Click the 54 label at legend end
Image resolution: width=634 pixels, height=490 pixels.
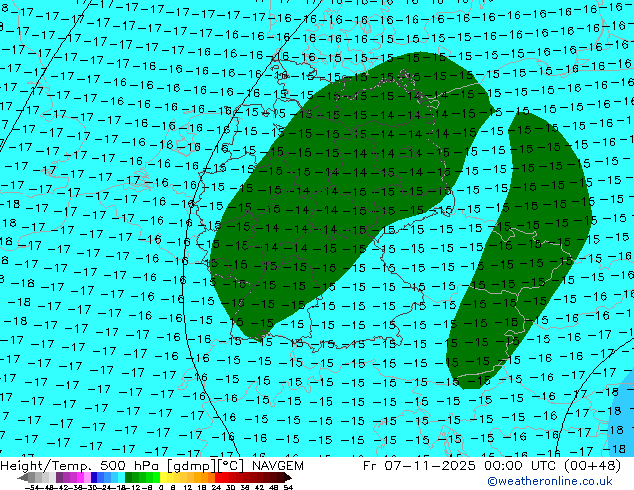[288, 487]
